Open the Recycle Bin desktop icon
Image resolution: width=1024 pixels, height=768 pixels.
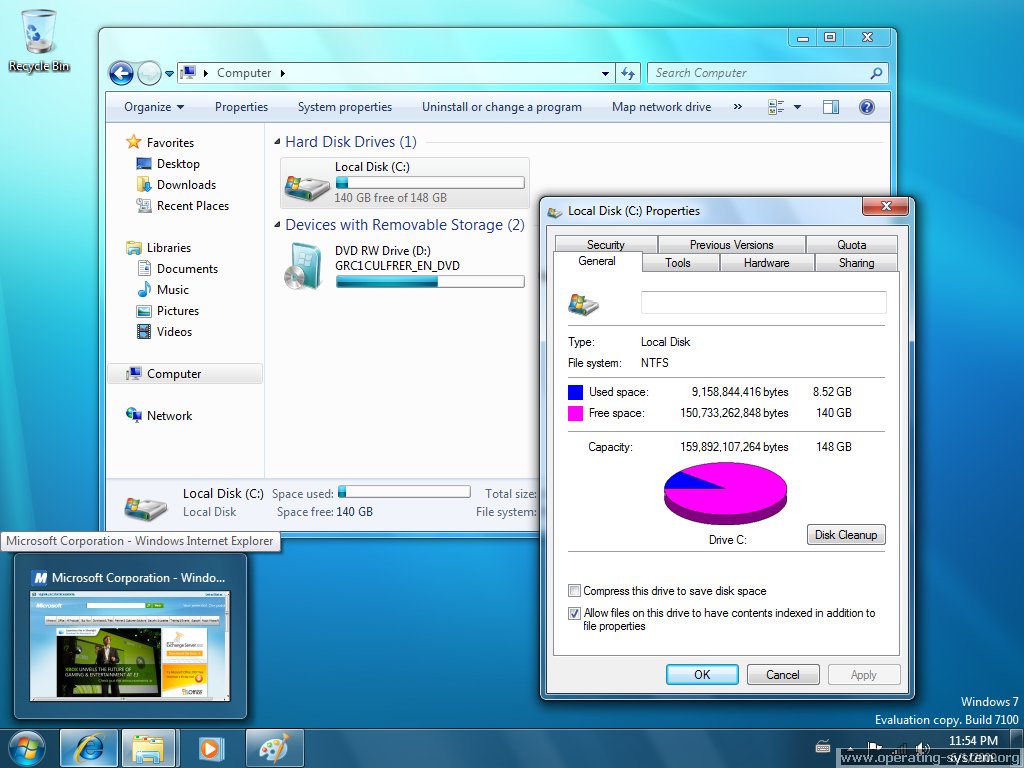coord(39,40)
